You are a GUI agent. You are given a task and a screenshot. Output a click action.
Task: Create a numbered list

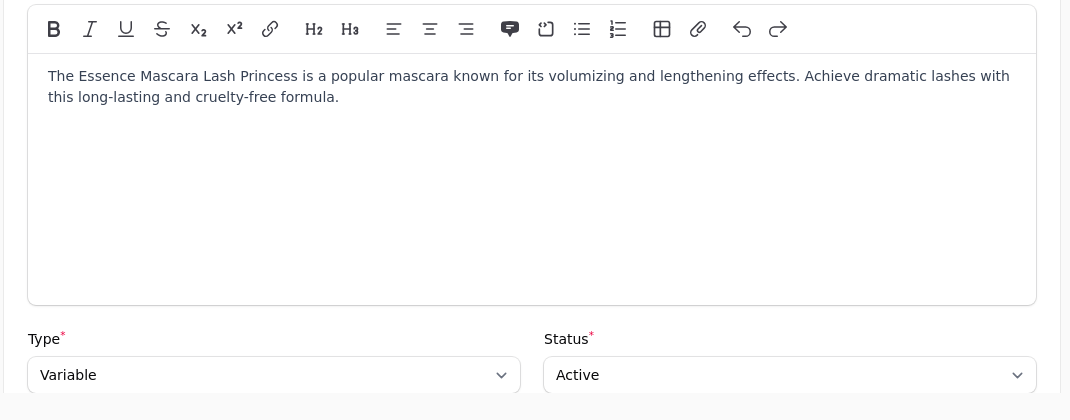[618, 29]
